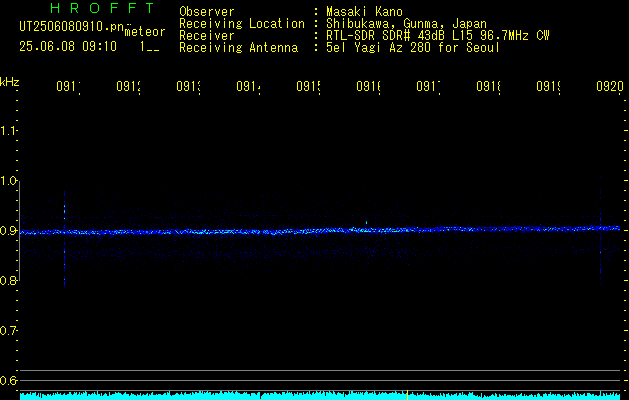The image size is (629, 400).
Task: Click the 0913 time marker
Action: tap(188, 86)
